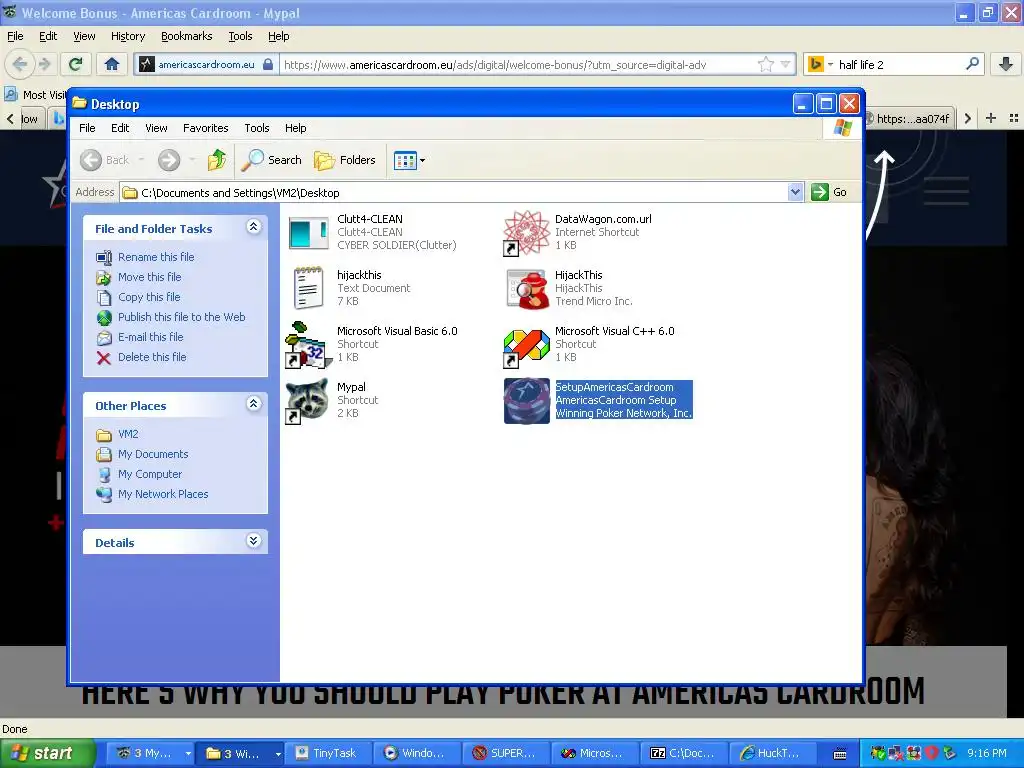1024x768 pixels.
Task: Go to My Documents in Other Places
Action: click(x=153, y=454)
